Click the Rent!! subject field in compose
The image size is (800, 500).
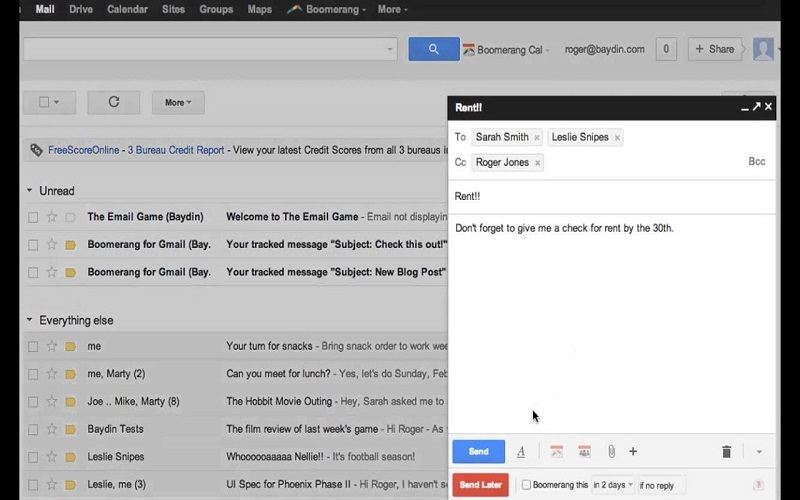[611, 196]
